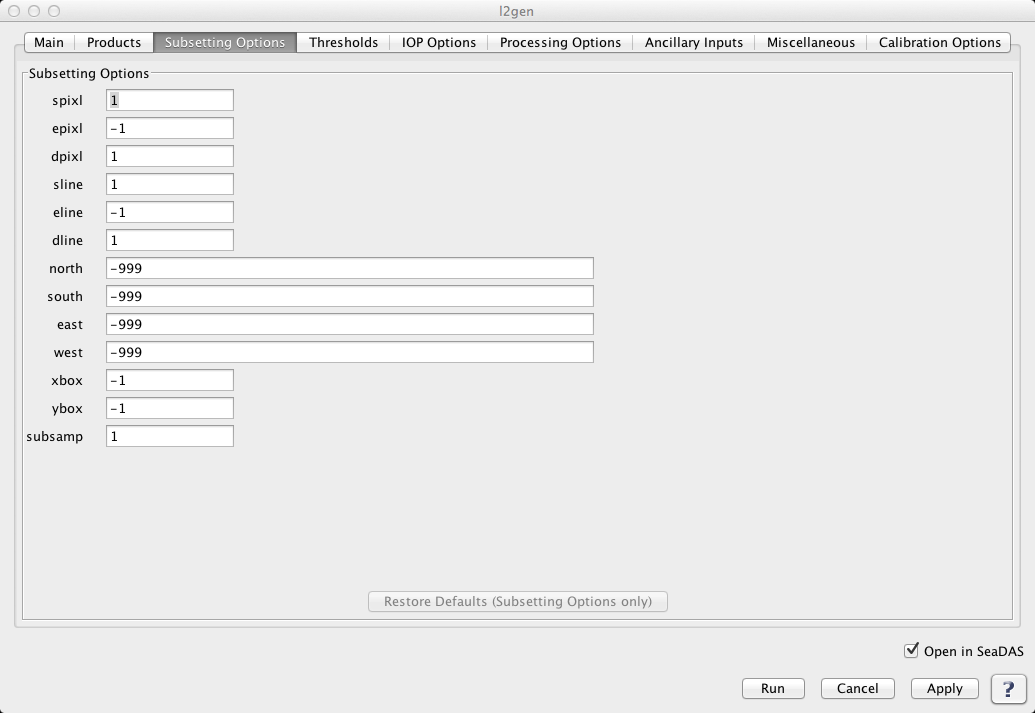Viewport: 1035px width, 713px height.
Task: Click the Apply button
Action: tap(945, 689)
